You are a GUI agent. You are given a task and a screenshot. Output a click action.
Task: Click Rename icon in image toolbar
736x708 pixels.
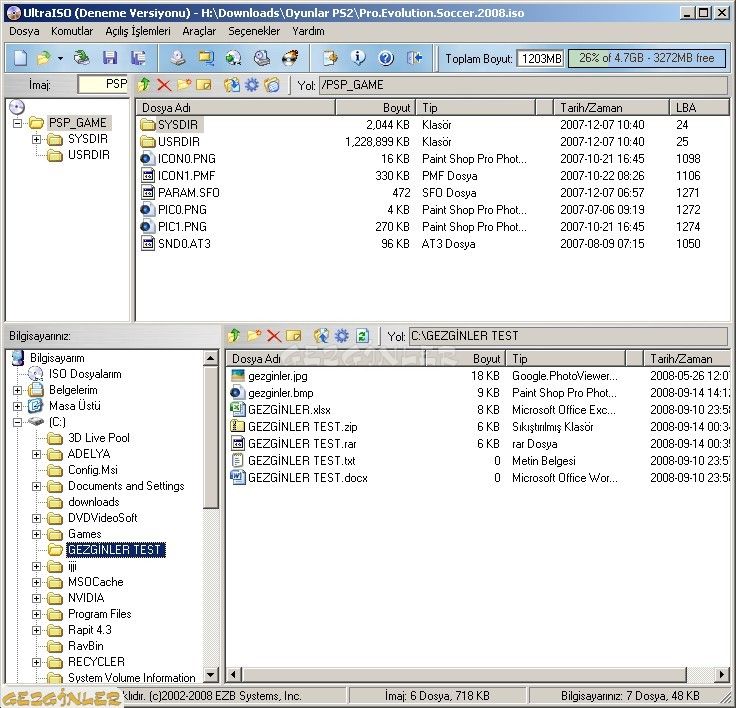[204, 85]
